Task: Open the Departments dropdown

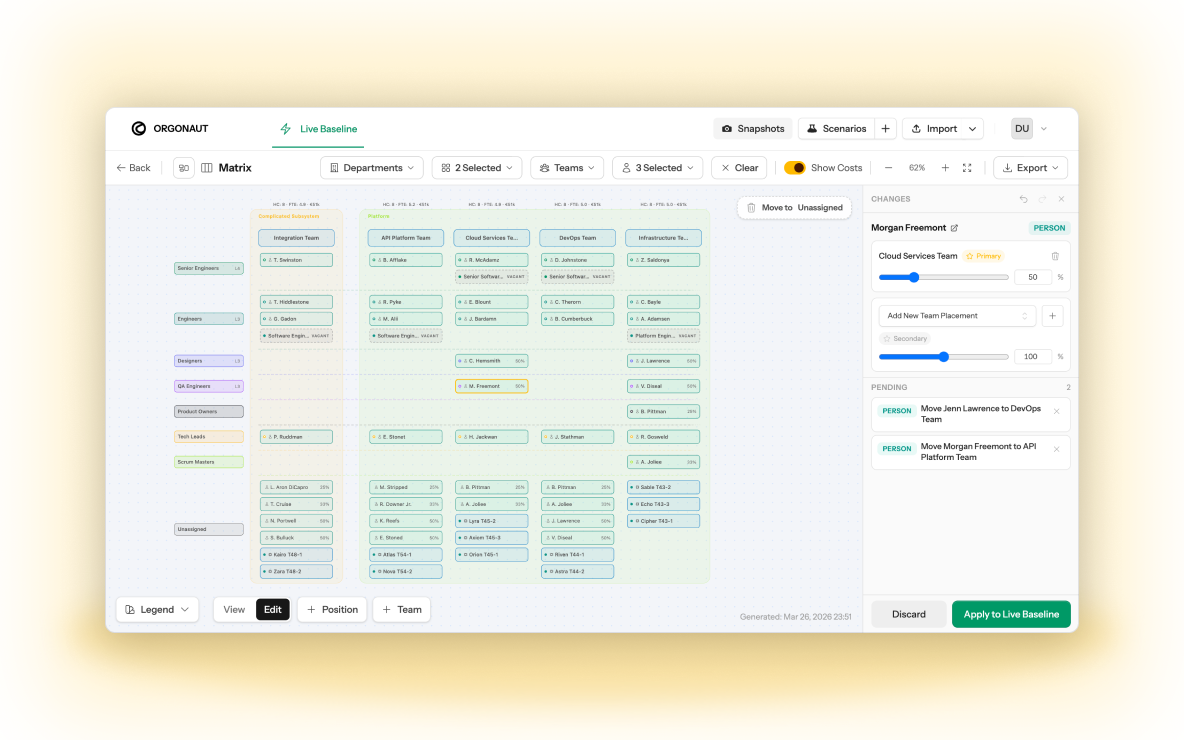Action: point(372,168)
